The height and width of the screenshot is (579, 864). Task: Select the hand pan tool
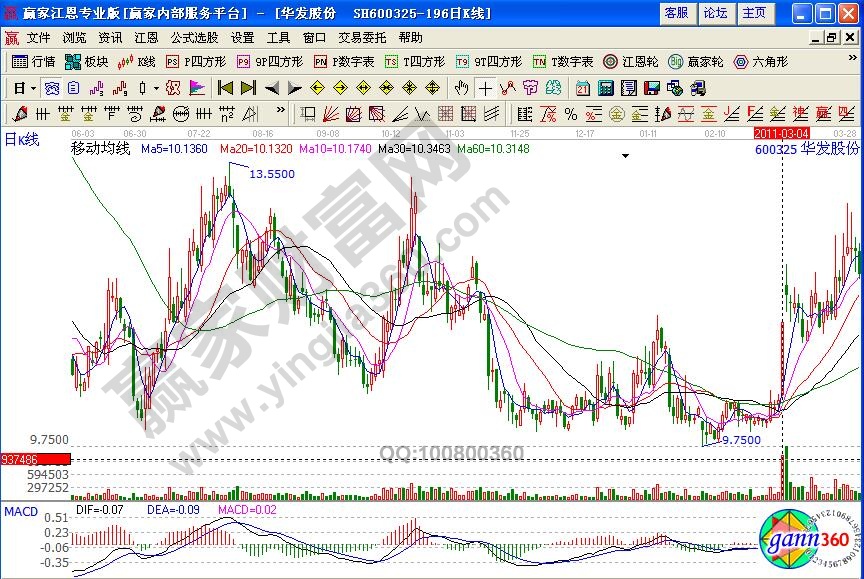(x=461, y=88)
